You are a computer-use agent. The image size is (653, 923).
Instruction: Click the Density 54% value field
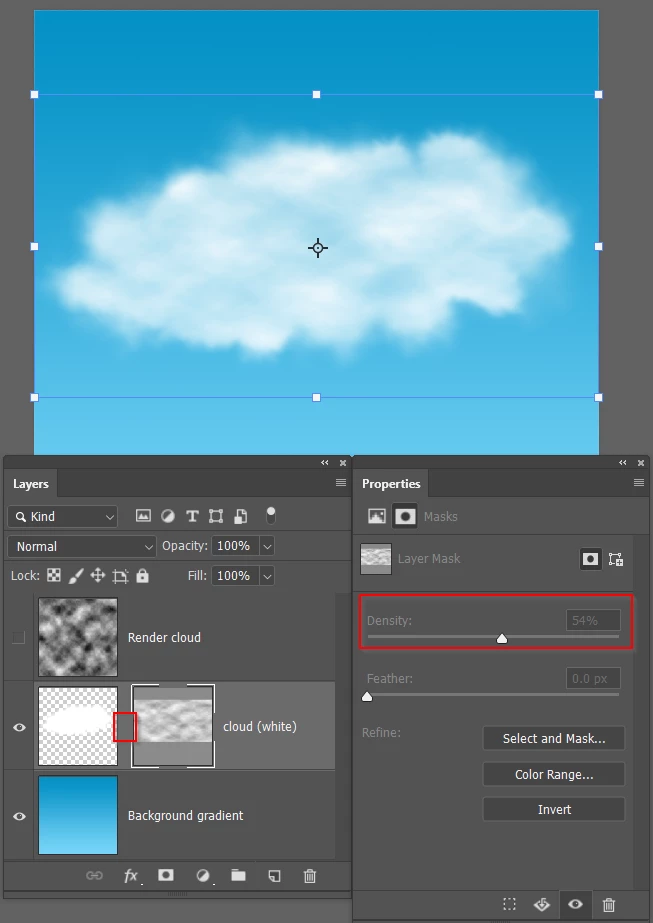593,620
